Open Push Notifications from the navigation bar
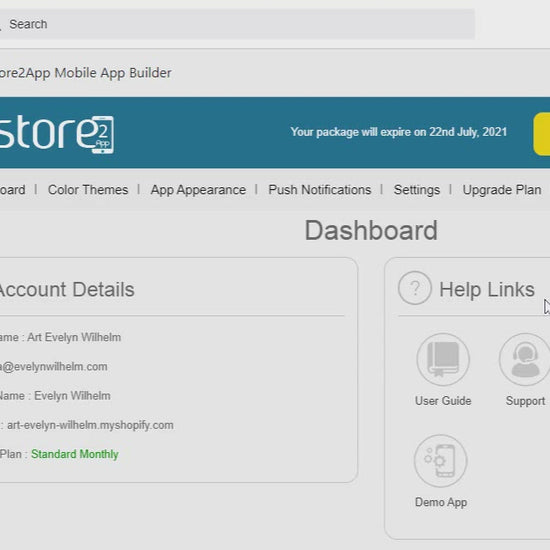Image resolution: width=550 pixels, height=550 pixels. coord(320,190)
